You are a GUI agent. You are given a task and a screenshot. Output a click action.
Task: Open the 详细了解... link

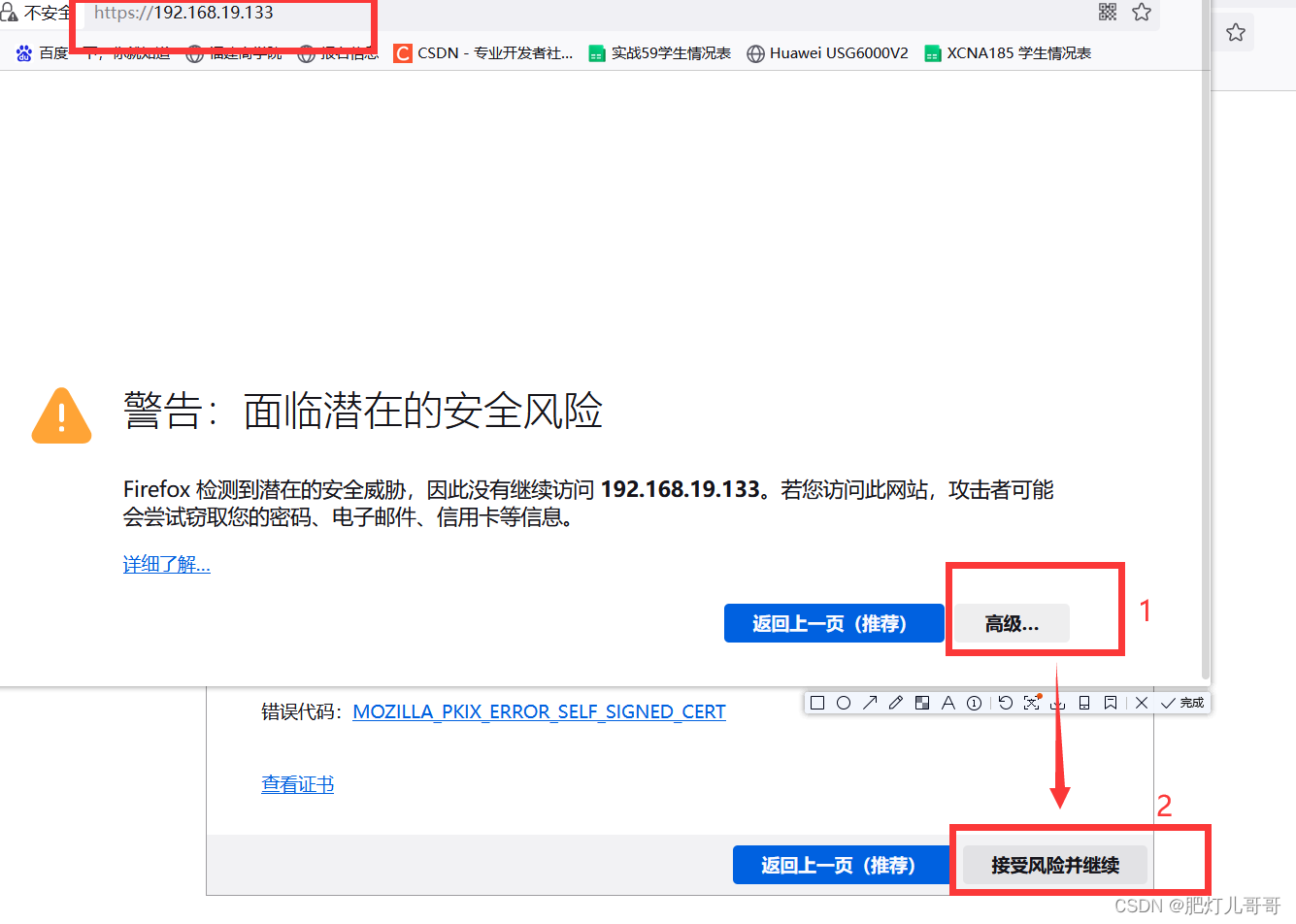(167, 564)
